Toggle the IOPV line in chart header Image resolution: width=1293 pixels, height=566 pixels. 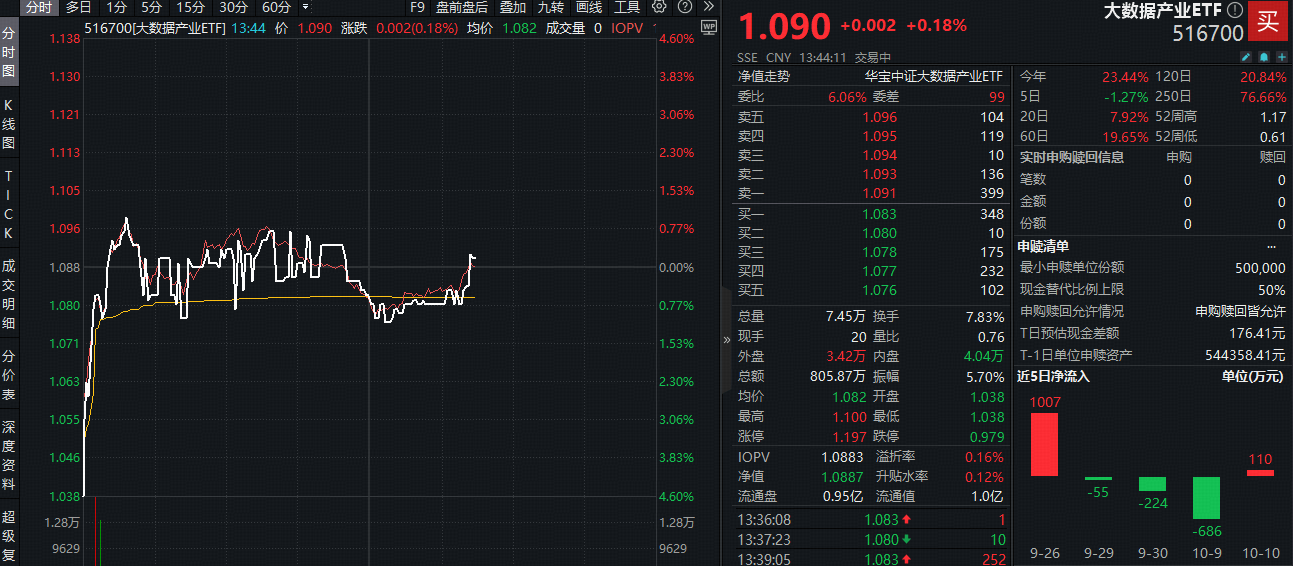627,28
